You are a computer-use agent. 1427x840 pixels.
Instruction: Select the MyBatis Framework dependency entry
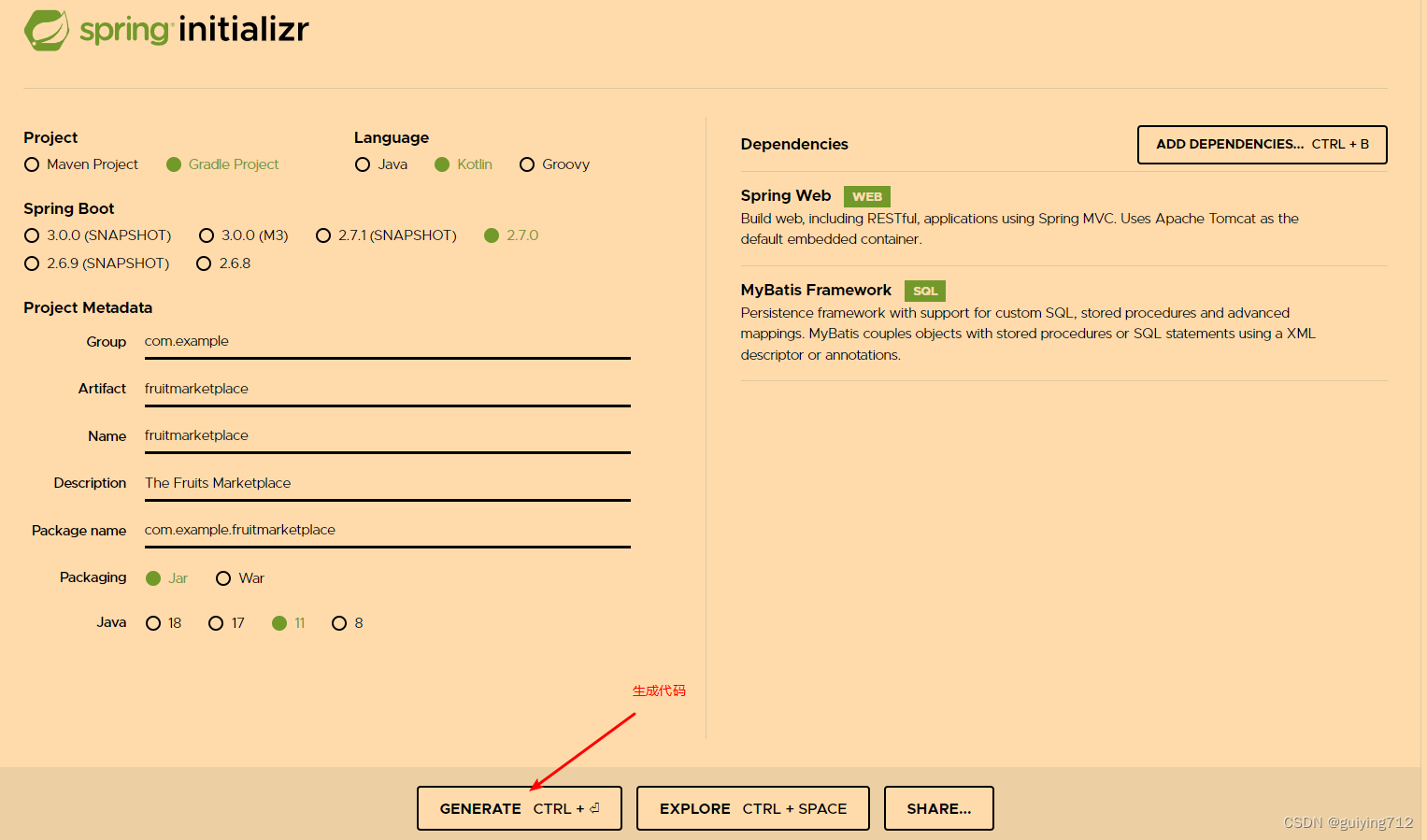coord(1063,322)
